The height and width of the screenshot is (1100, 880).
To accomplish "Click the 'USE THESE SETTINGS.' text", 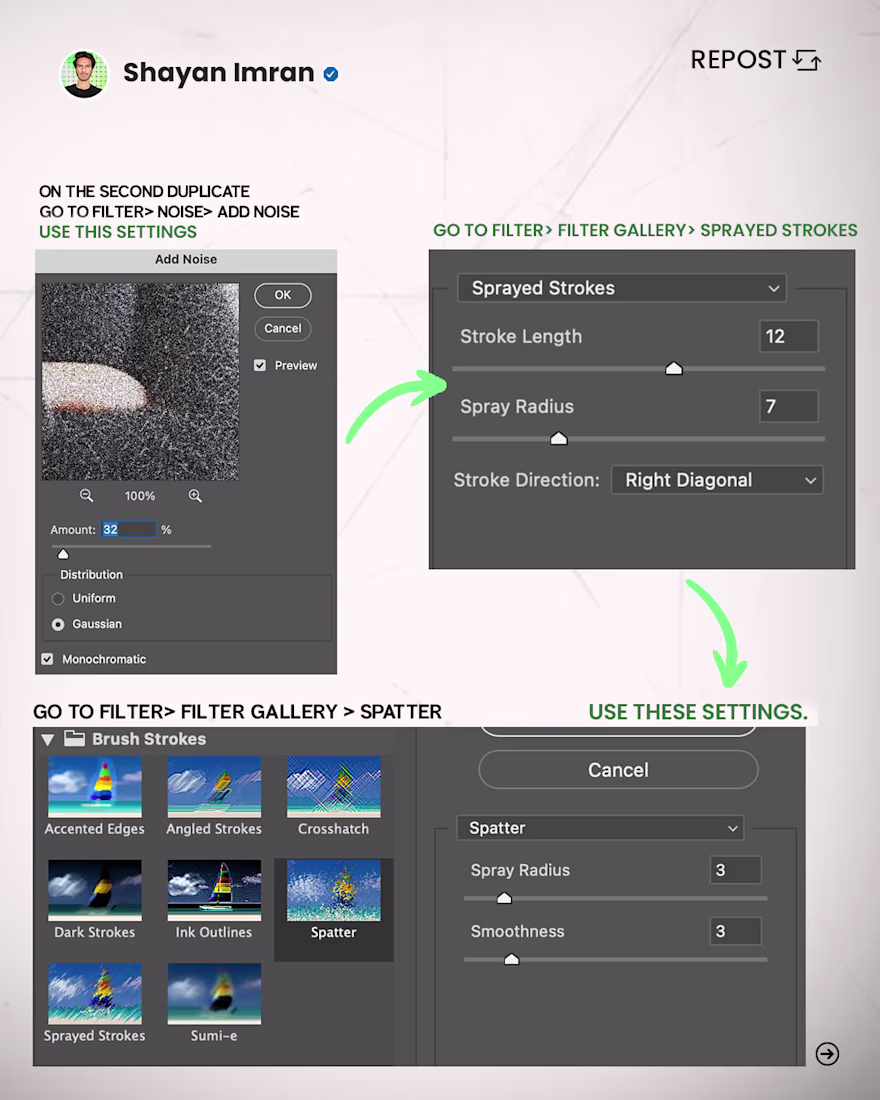I will click(x=698, y=712).
